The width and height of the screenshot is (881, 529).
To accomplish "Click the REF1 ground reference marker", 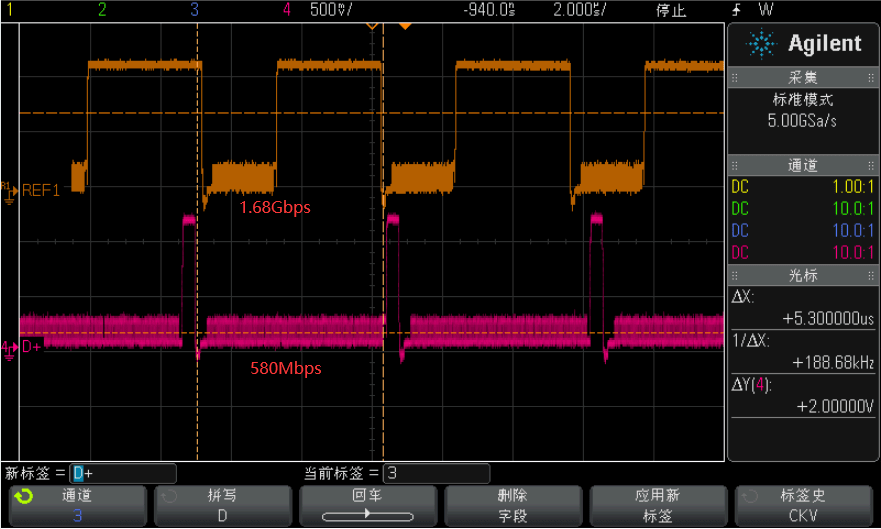I will (x=8, y=189).
